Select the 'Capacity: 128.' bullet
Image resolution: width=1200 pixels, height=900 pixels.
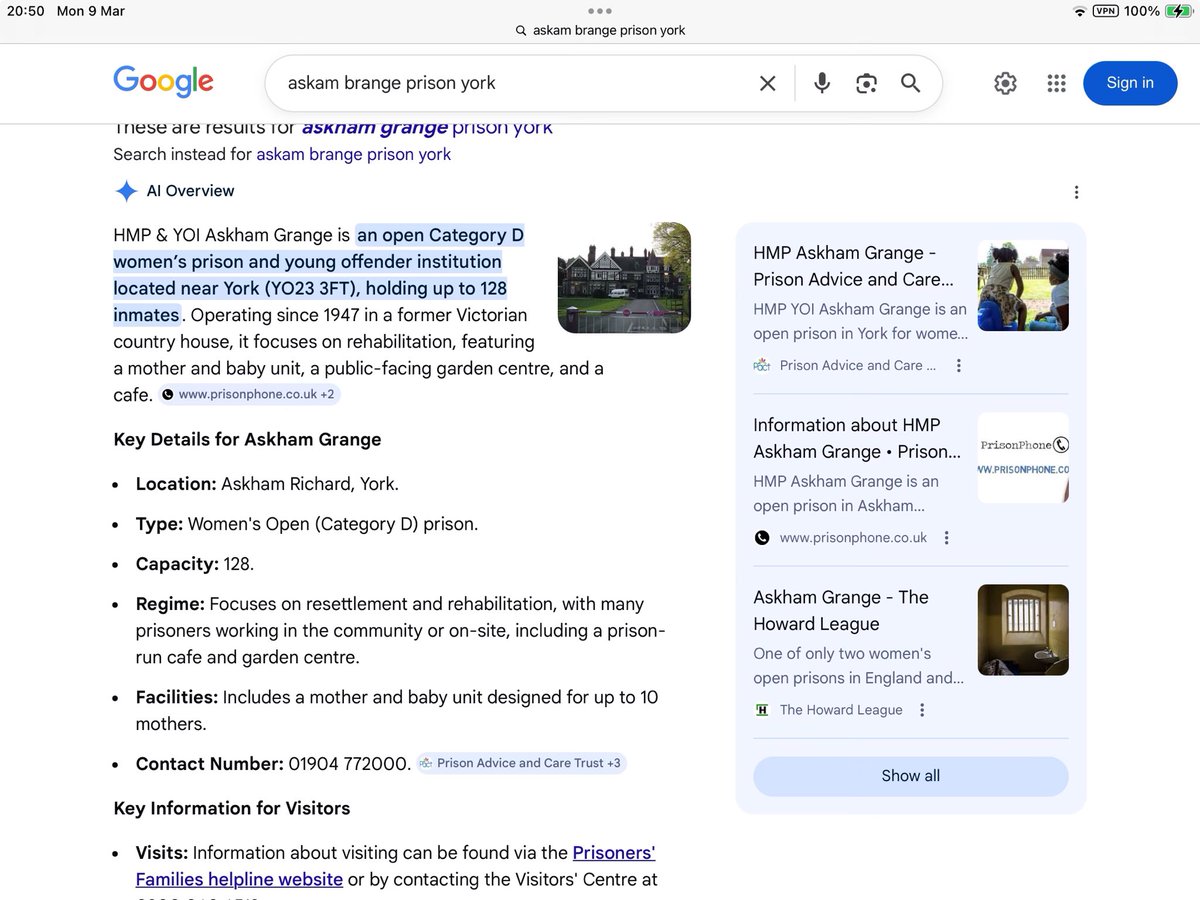coord(195,564)
